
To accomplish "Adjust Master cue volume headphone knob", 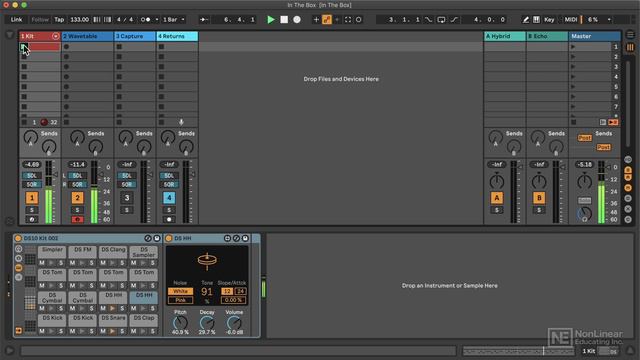I will coord(584,214).
